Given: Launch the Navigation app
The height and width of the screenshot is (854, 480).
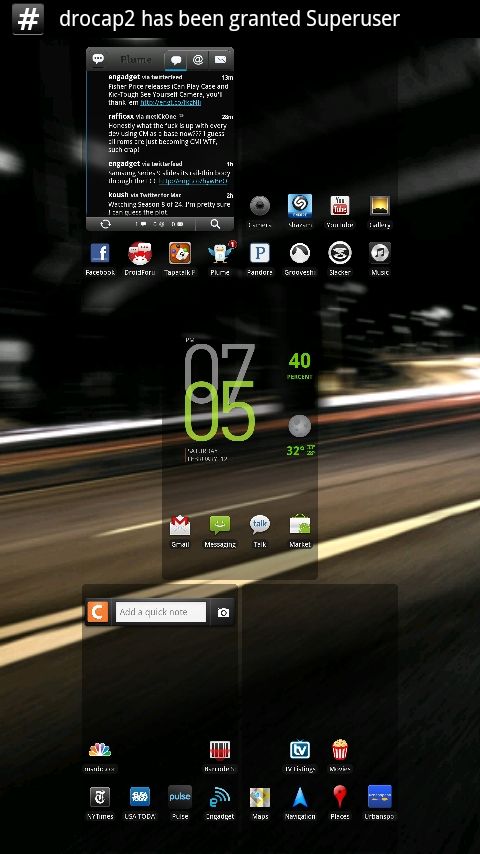Looking at the screenshot, I should 300,797.
